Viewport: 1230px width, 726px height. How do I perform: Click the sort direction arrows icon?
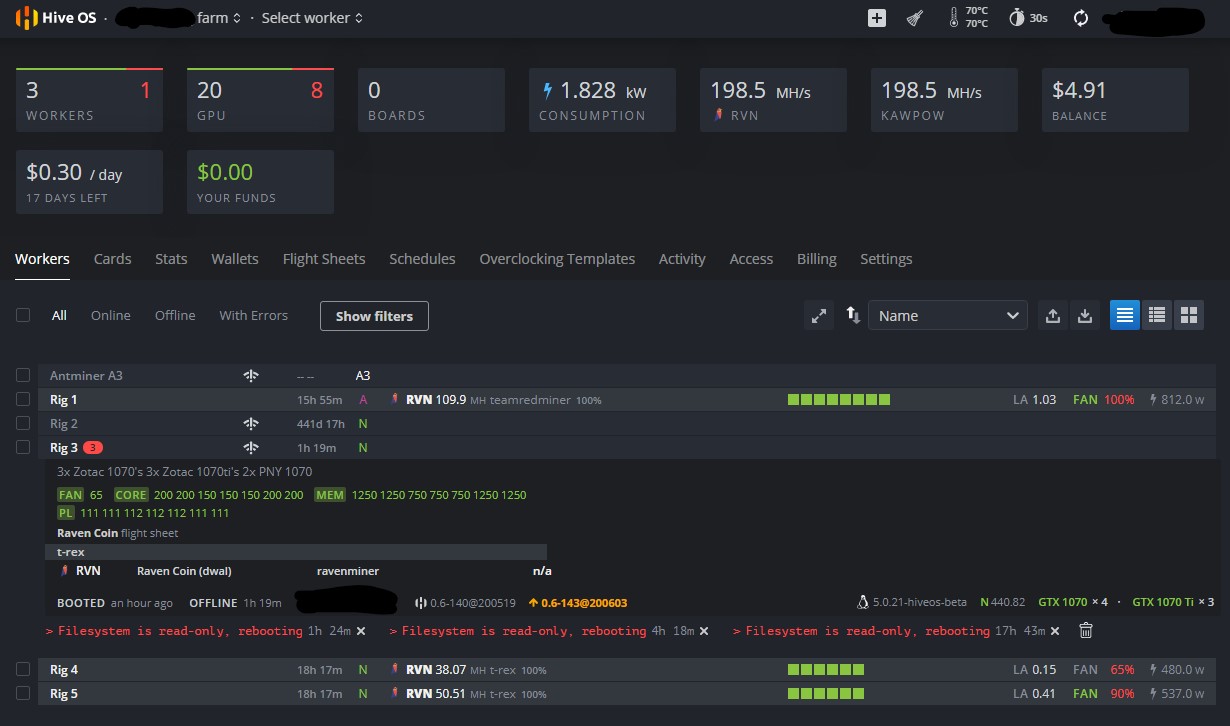point(852,315)
